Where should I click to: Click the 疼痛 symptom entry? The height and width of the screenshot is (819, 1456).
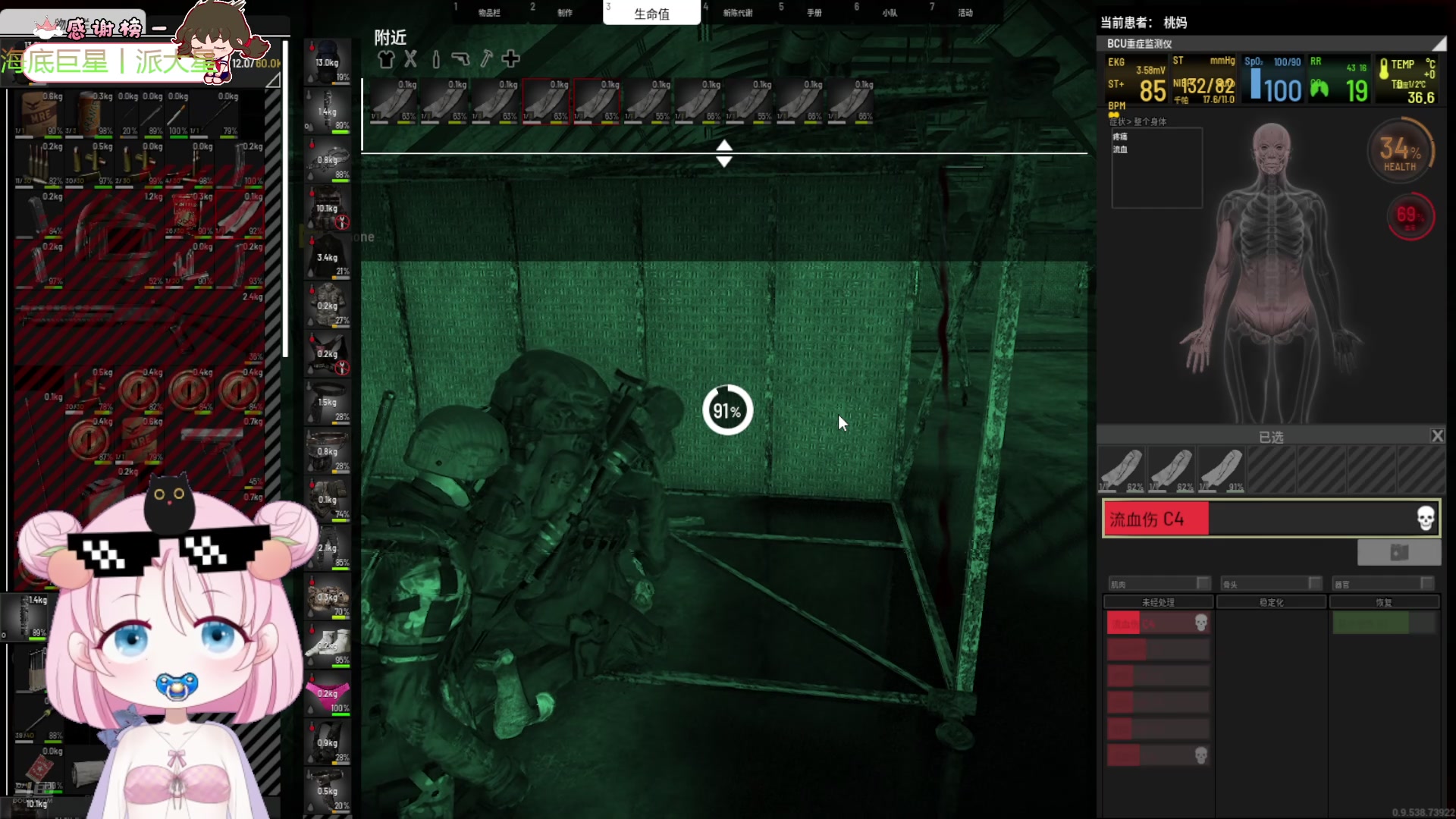pyautogui.click(x=1119, y=136)
